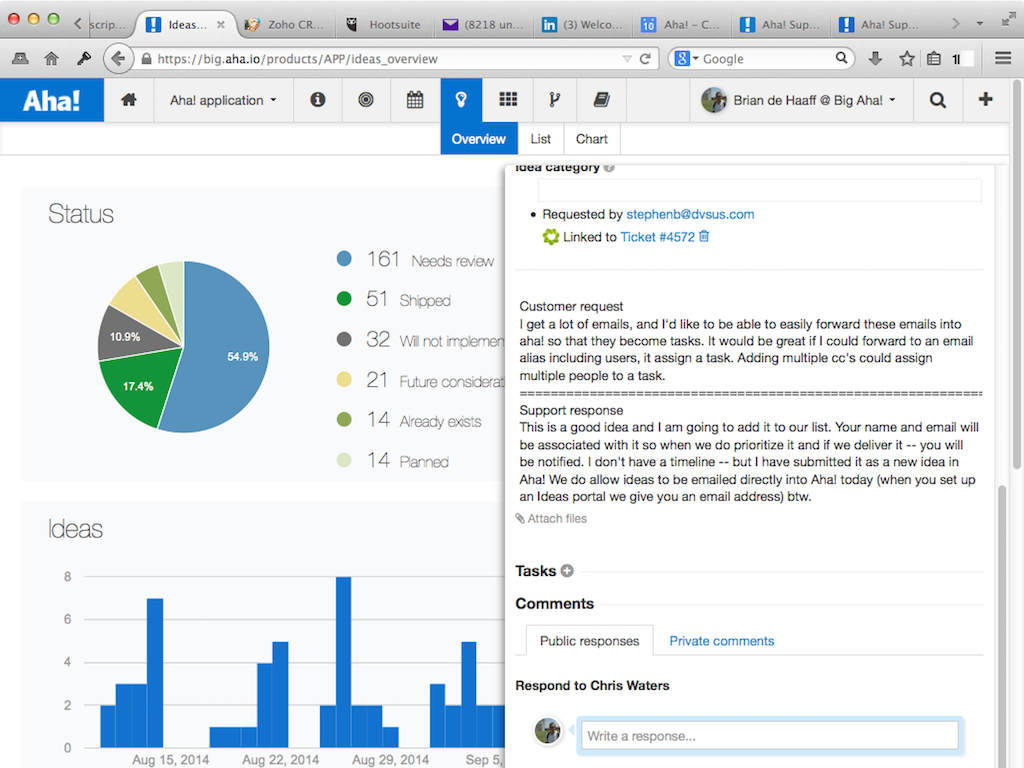
Task: Switch to the Private comments tab
Action: click(x=721, y=641)
